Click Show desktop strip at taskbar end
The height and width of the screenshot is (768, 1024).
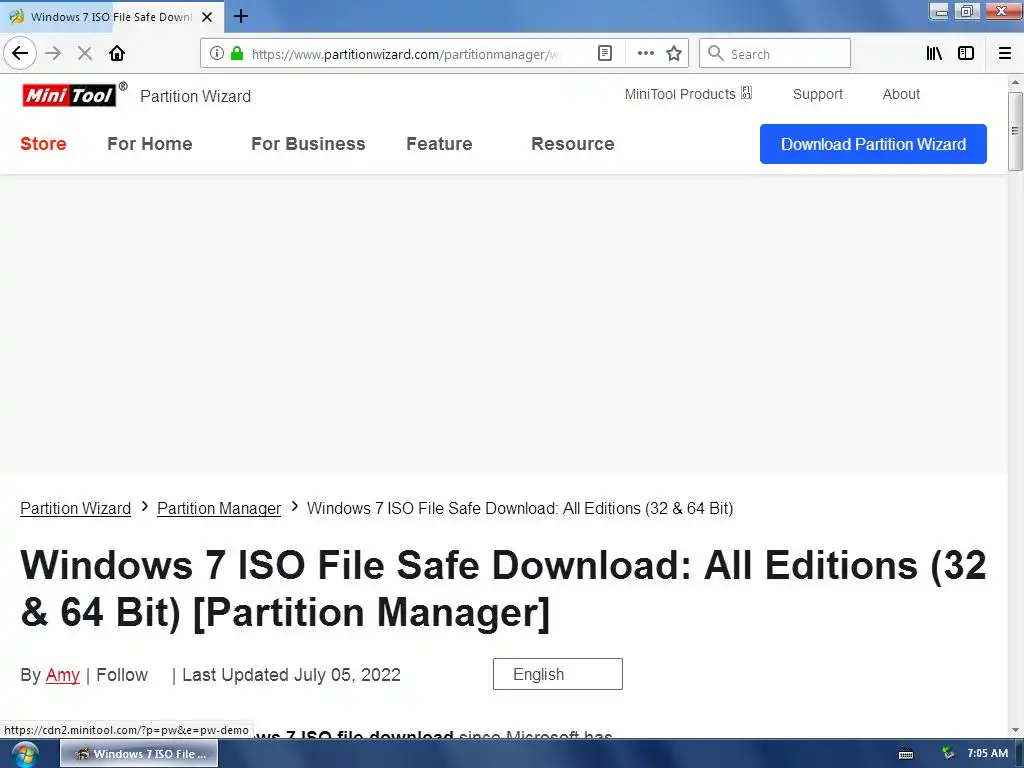(1019, 754)
